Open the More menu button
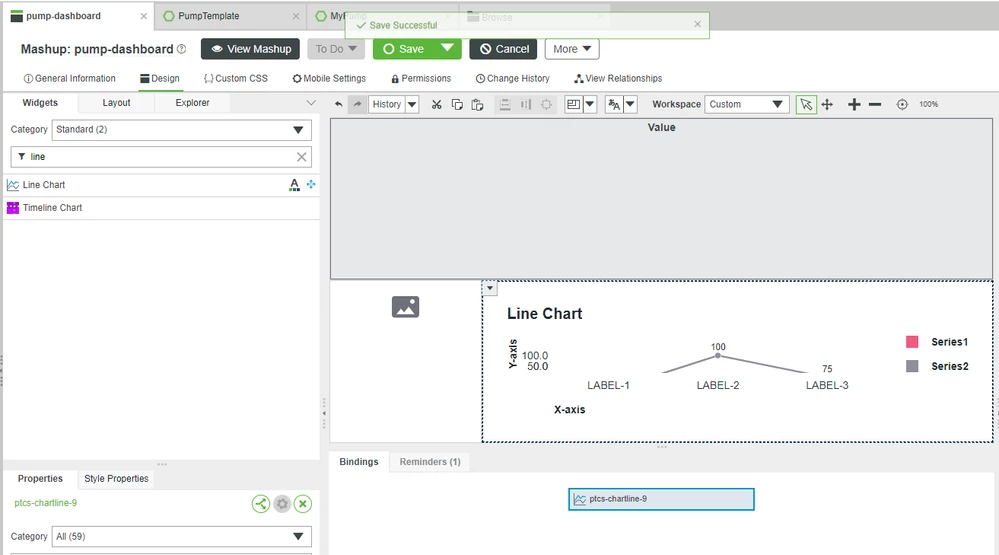This screenshot has width=999, height=555. click(x=571, y=49)
